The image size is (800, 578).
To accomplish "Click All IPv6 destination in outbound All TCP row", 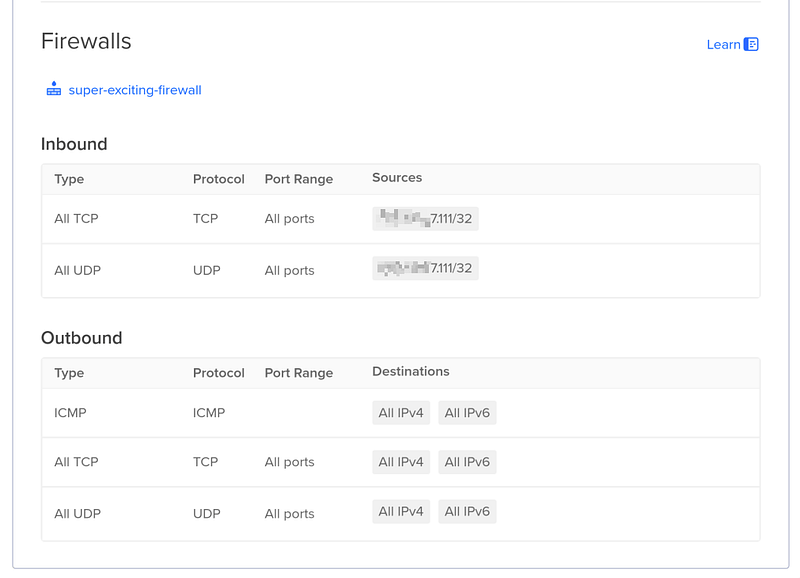I will [x=467, y=462].
